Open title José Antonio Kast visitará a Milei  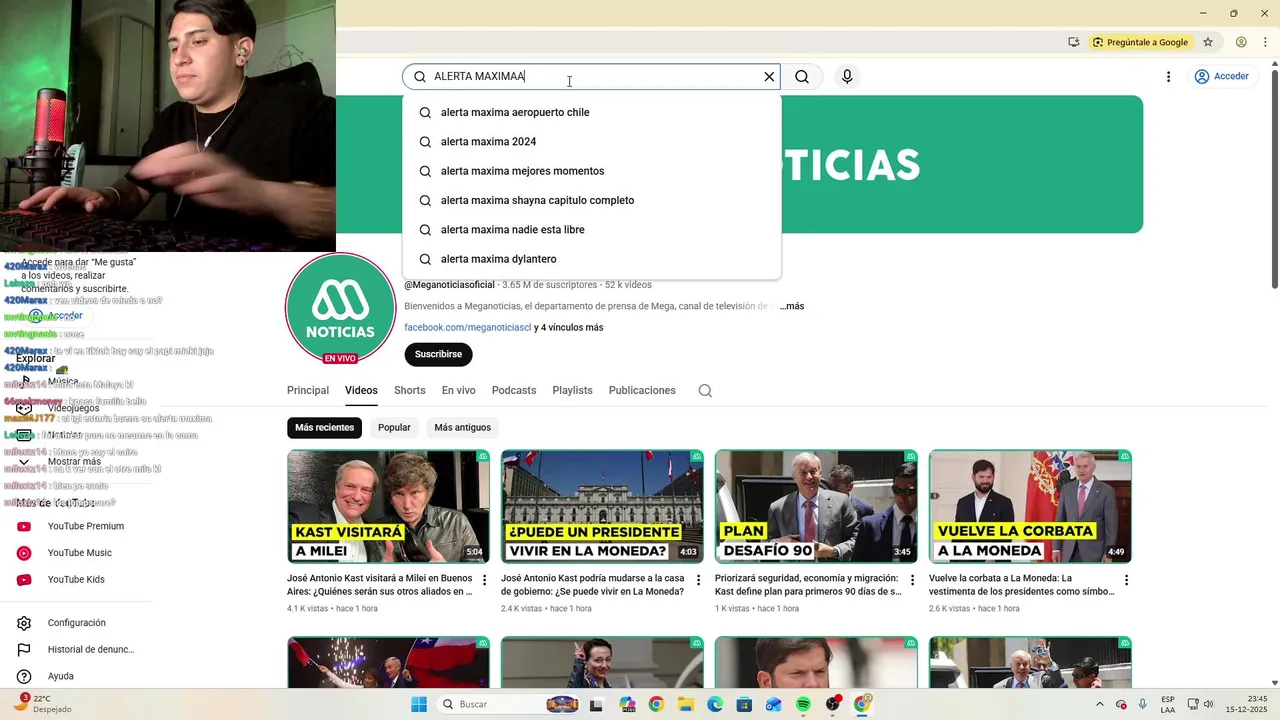click(380, 585)
